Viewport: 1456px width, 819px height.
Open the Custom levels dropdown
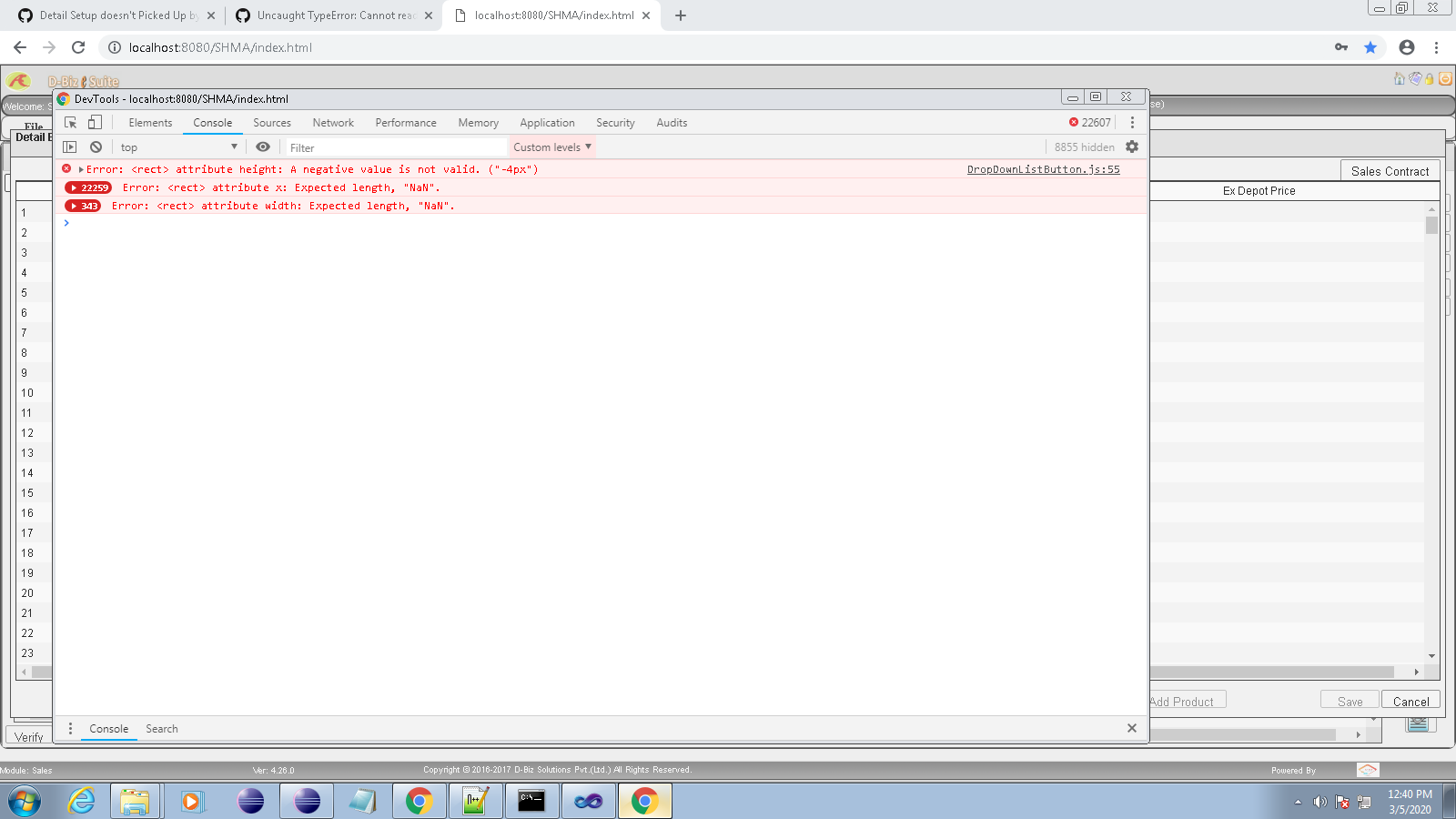(x=551, y=147)
